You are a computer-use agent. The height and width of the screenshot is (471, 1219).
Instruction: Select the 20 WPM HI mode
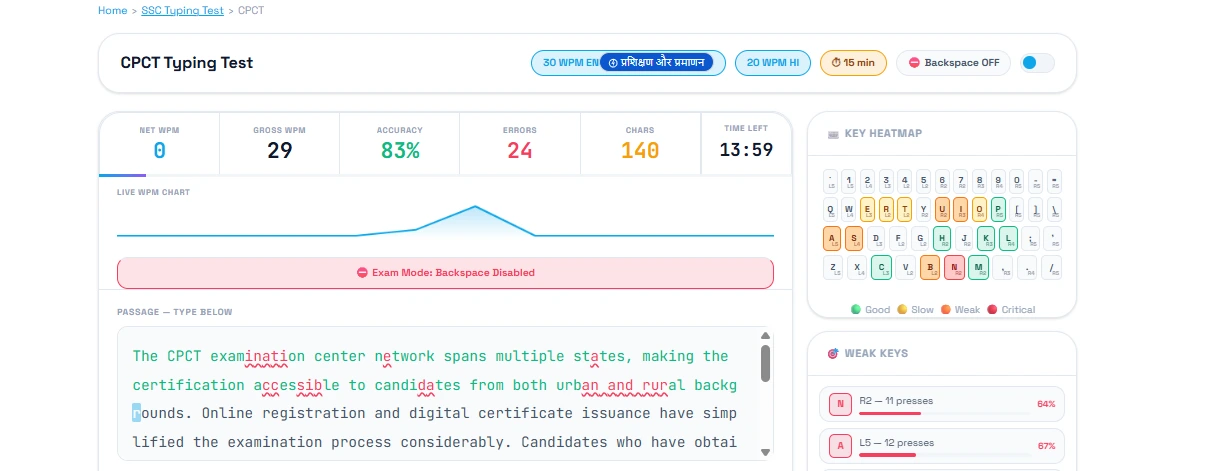[x=773, y=63]
